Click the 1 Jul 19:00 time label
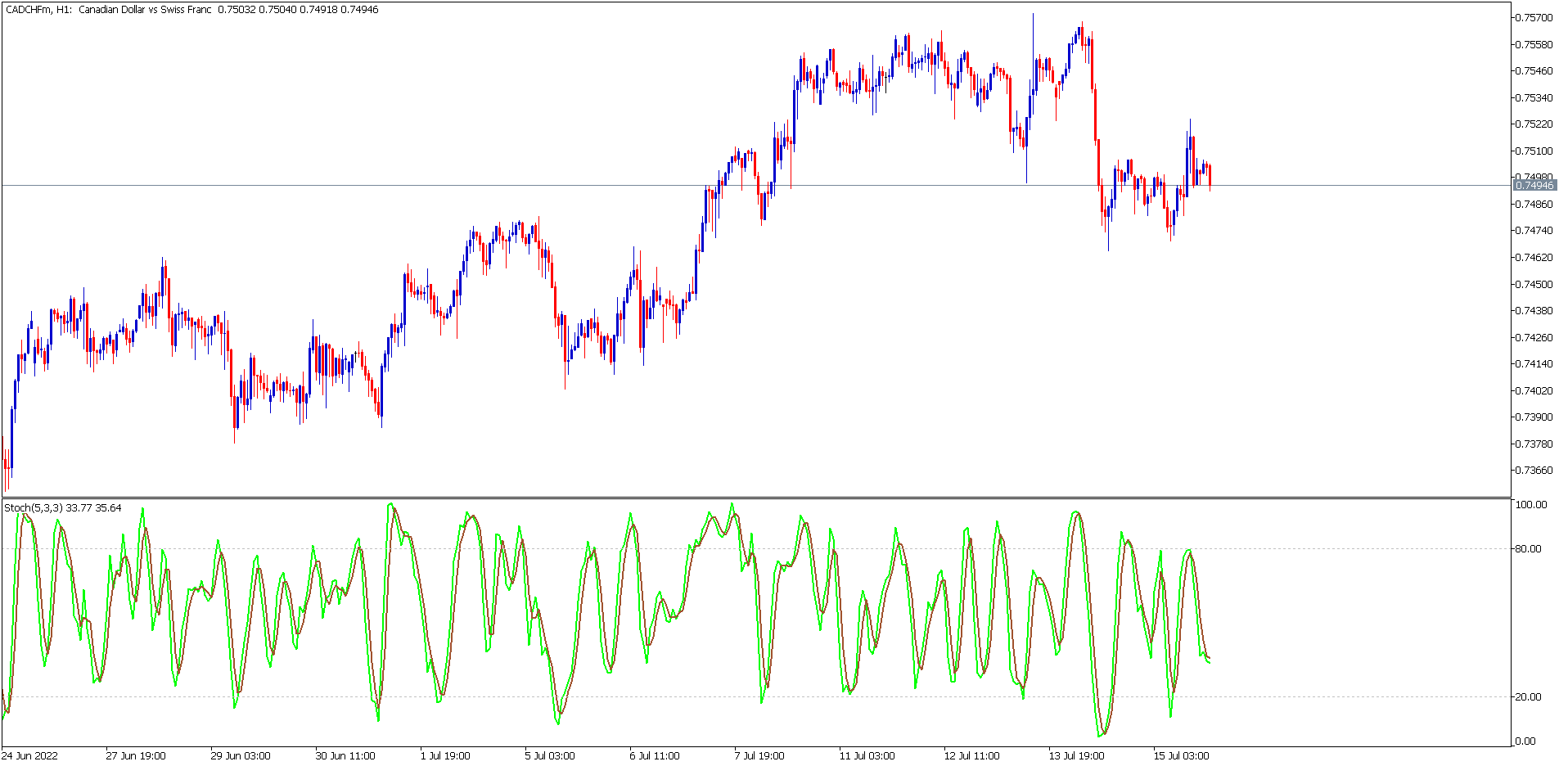This screenshot has width=1568, height=766. pos(445,756)
